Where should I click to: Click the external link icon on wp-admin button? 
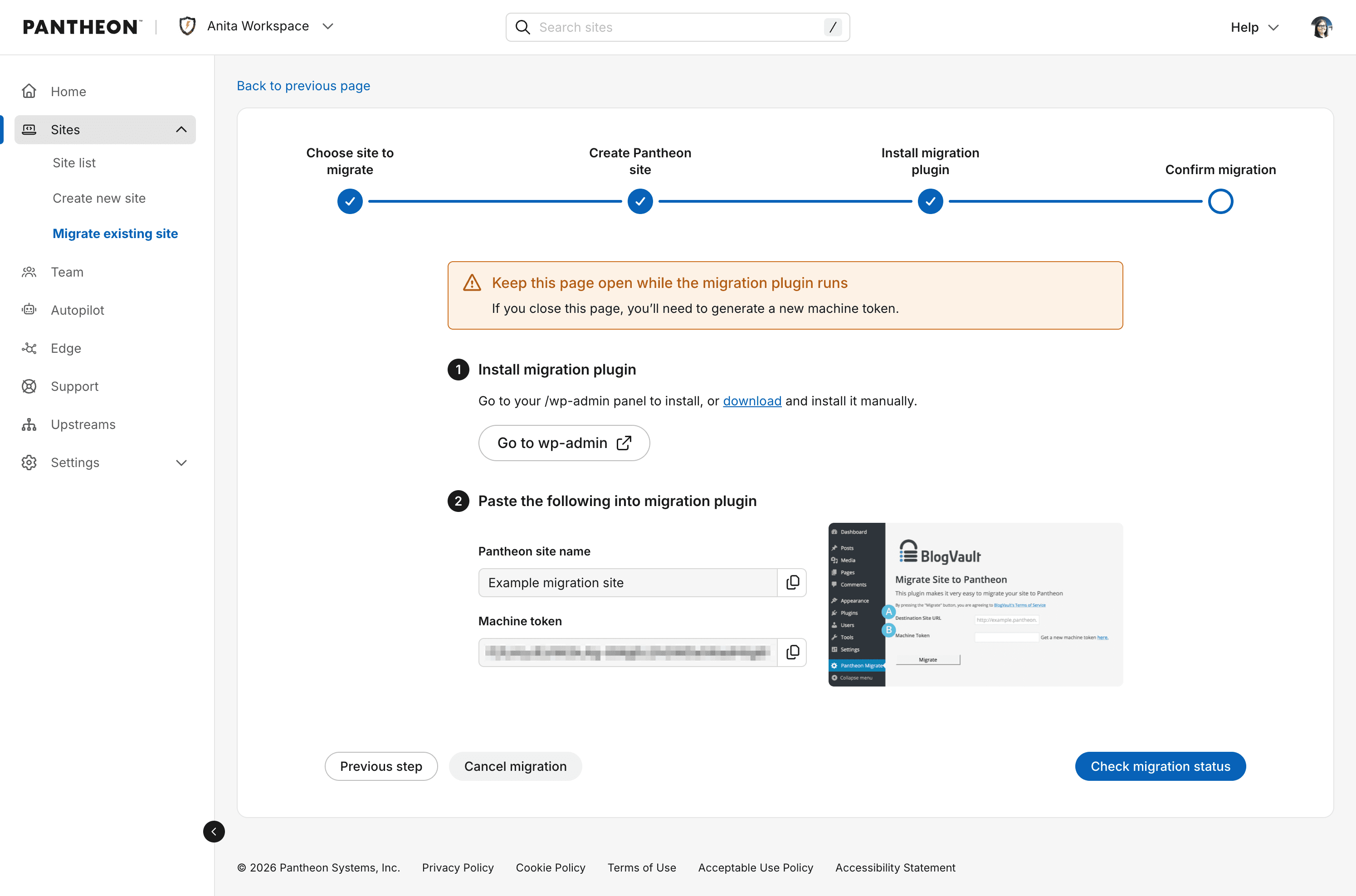[x=624, y=443]
